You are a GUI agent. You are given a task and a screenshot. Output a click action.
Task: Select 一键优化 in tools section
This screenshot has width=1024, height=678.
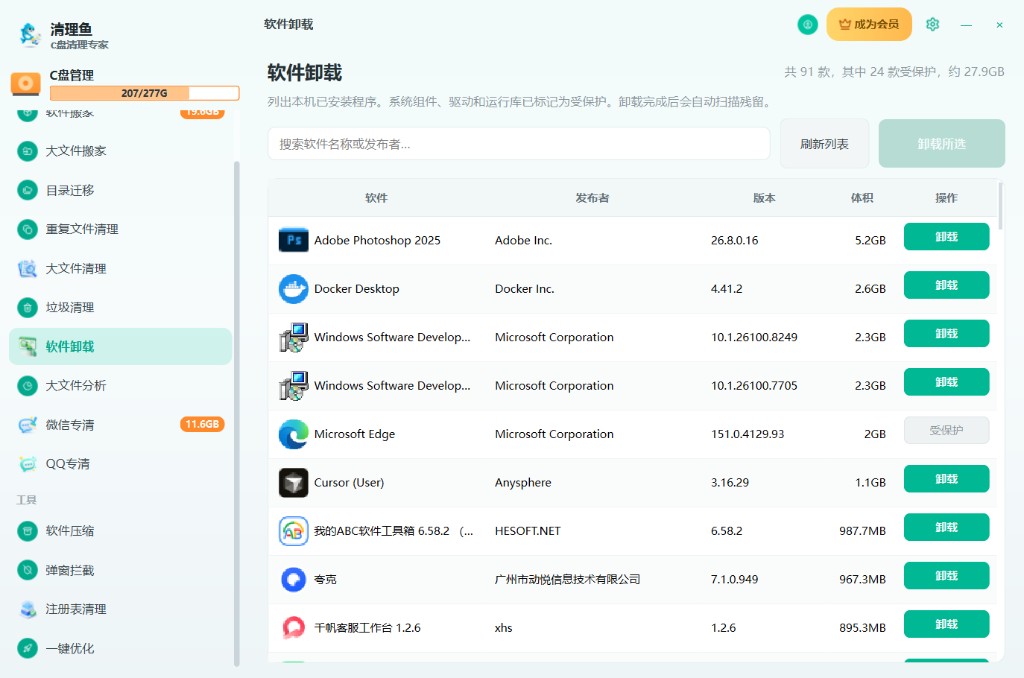[121, 649]
